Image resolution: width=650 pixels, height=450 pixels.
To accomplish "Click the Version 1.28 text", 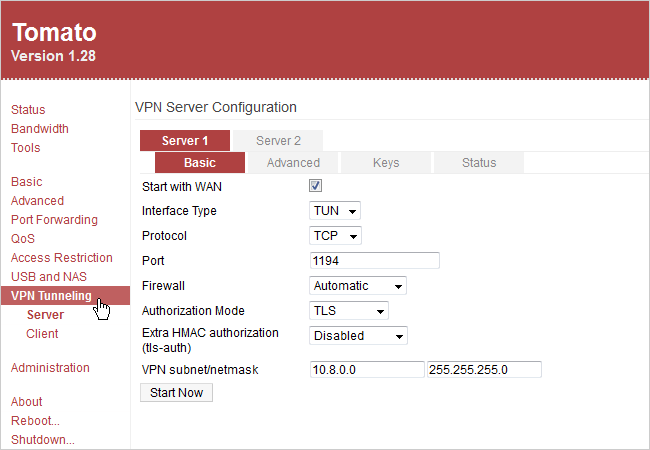I will tap(53, 56).
